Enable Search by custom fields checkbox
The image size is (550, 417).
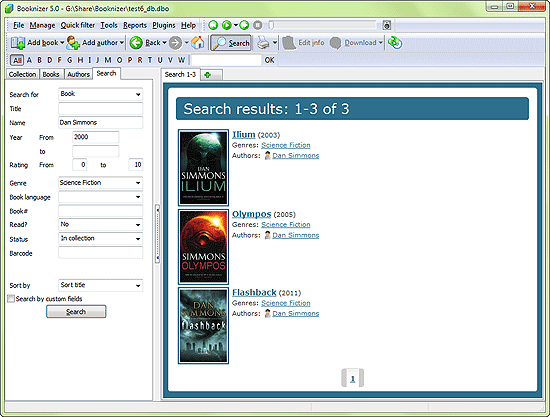(x=11, y=299)
